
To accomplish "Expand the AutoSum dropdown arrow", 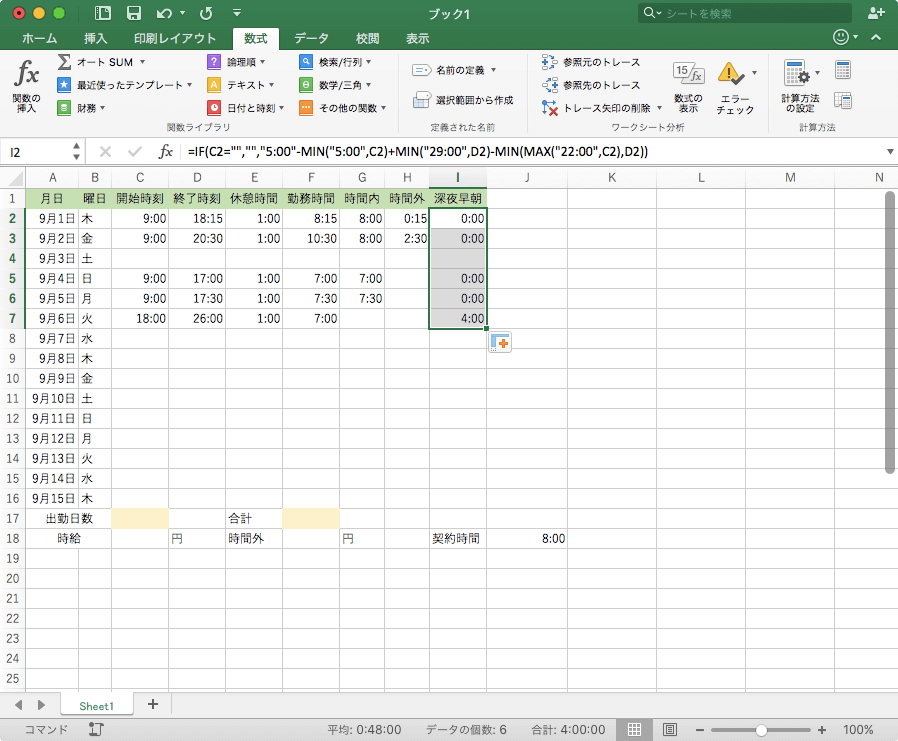I will click(x=143, y=62).
